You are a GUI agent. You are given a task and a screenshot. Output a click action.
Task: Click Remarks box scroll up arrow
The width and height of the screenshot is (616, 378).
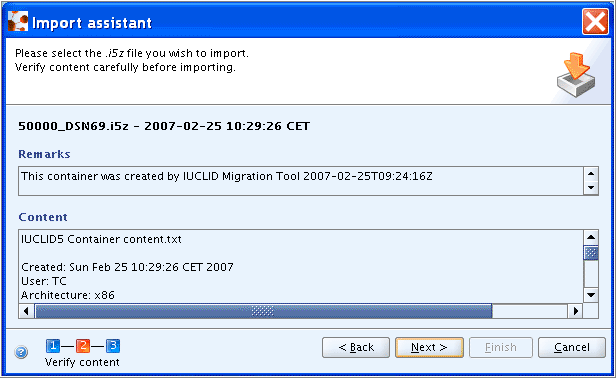click(591, 174)
